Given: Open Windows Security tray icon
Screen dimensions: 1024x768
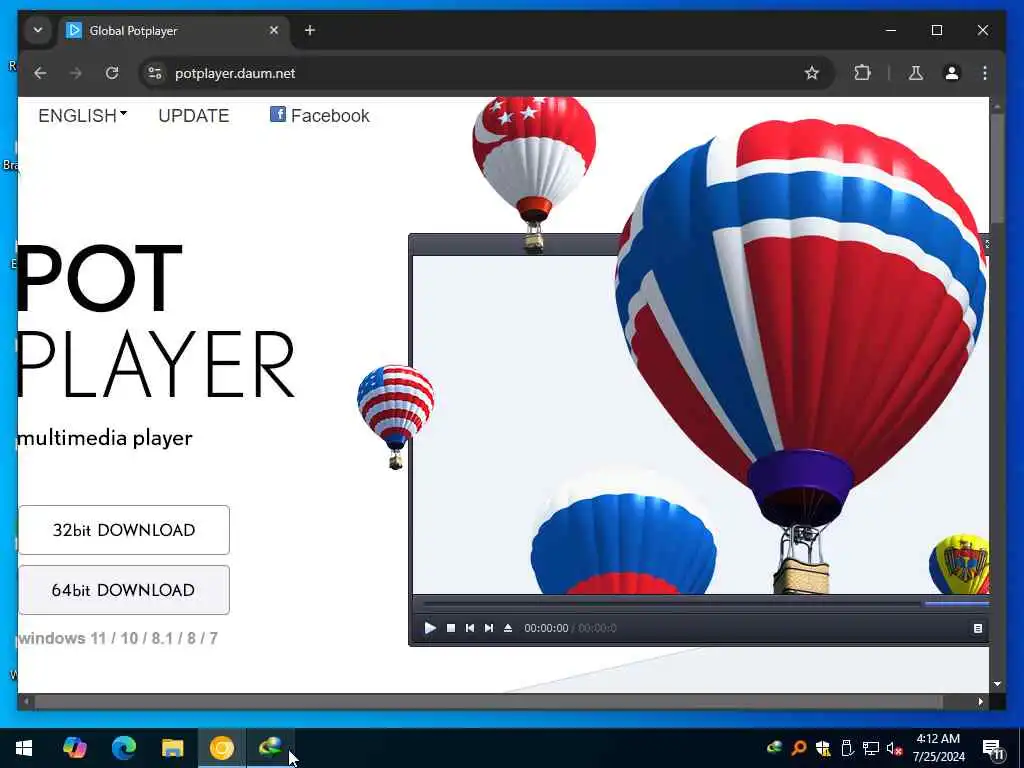Looking at the screenshot, I should pyautogui.click(x=823, y=748).
